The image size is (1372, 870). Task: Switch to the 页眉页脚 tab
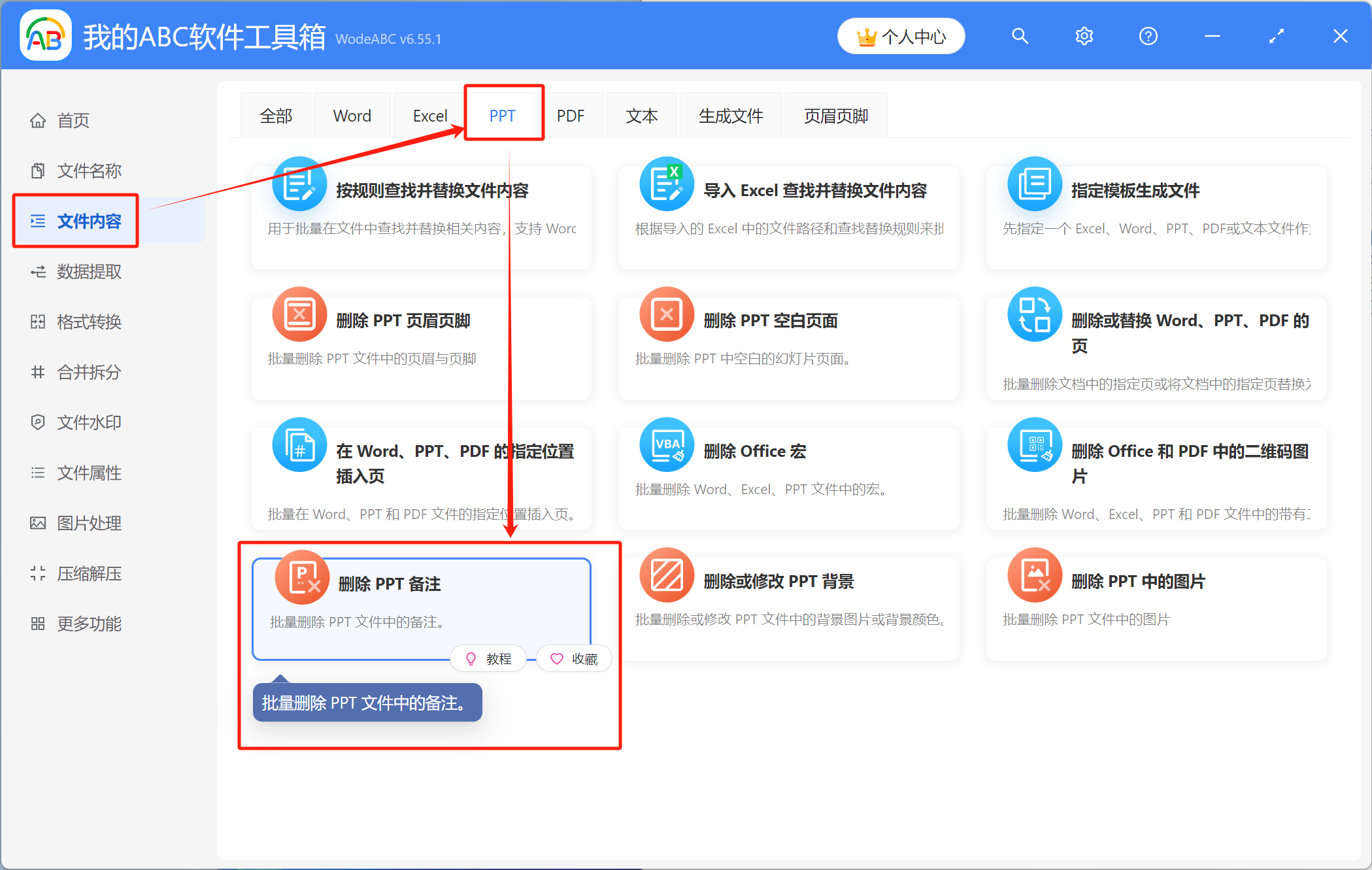pyautogui.click(x=835, y=115)
